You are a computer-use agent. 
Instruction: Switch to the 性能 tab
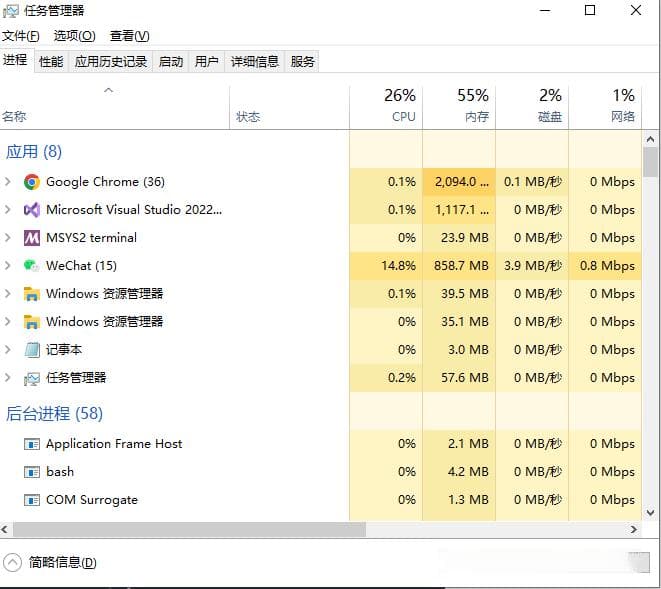coord(51,62)
